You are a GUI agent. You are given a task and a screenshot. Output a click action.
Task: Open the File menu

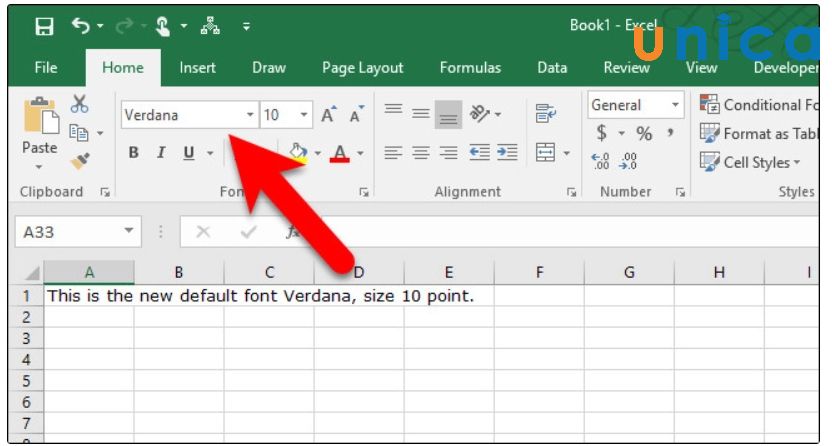coord(46,67)
